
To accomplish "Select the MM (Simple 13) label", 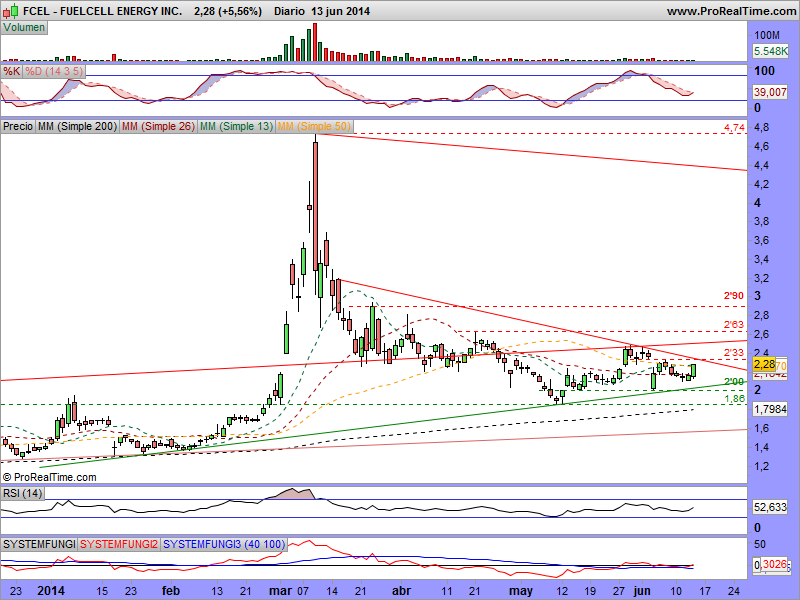I will (236, 126).
